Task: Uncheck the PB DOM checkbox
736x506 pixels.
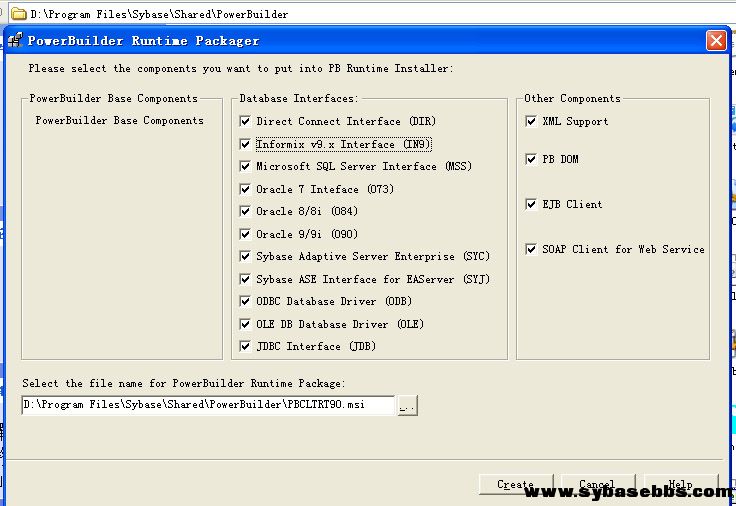Action: [x=531, y=159]
